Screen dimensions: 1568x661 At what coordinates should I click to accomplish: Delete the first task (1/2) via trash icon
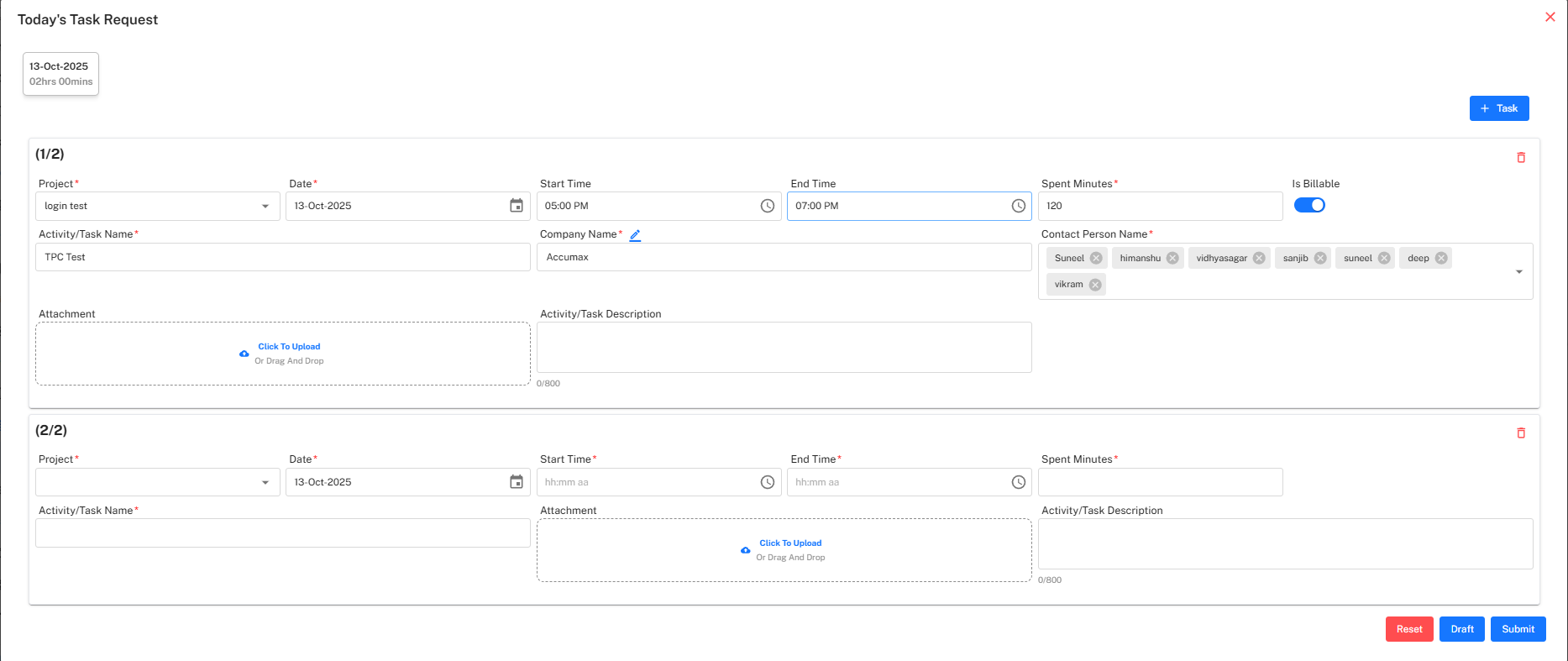(1521, 158)
